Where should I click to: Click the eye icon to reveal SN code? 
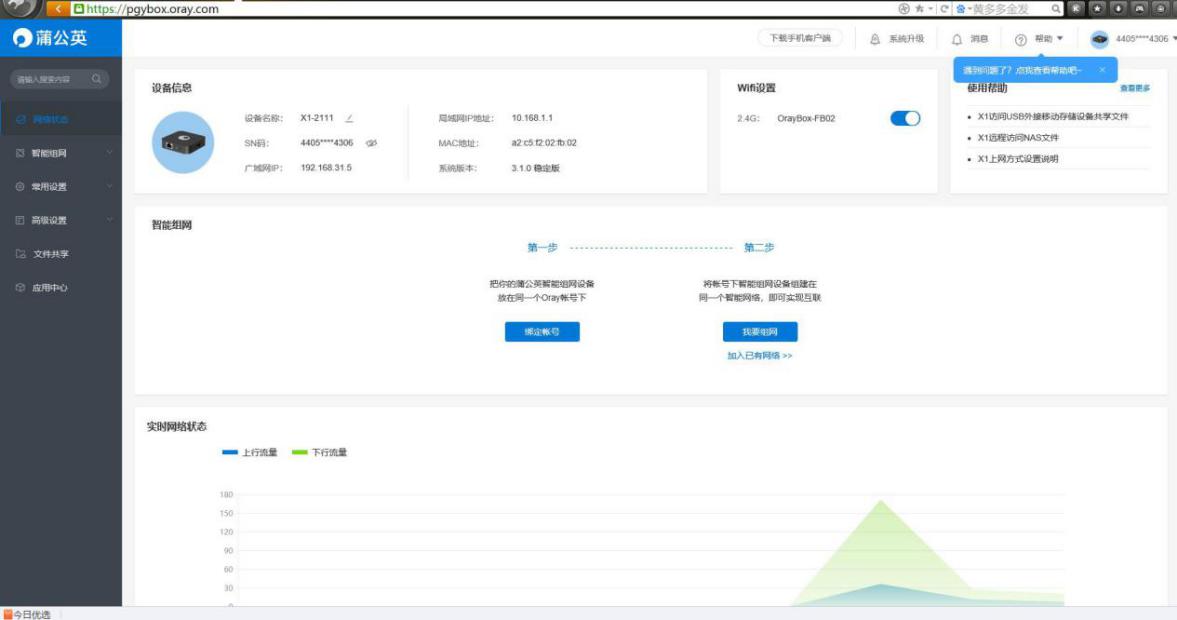pos(371,143)
